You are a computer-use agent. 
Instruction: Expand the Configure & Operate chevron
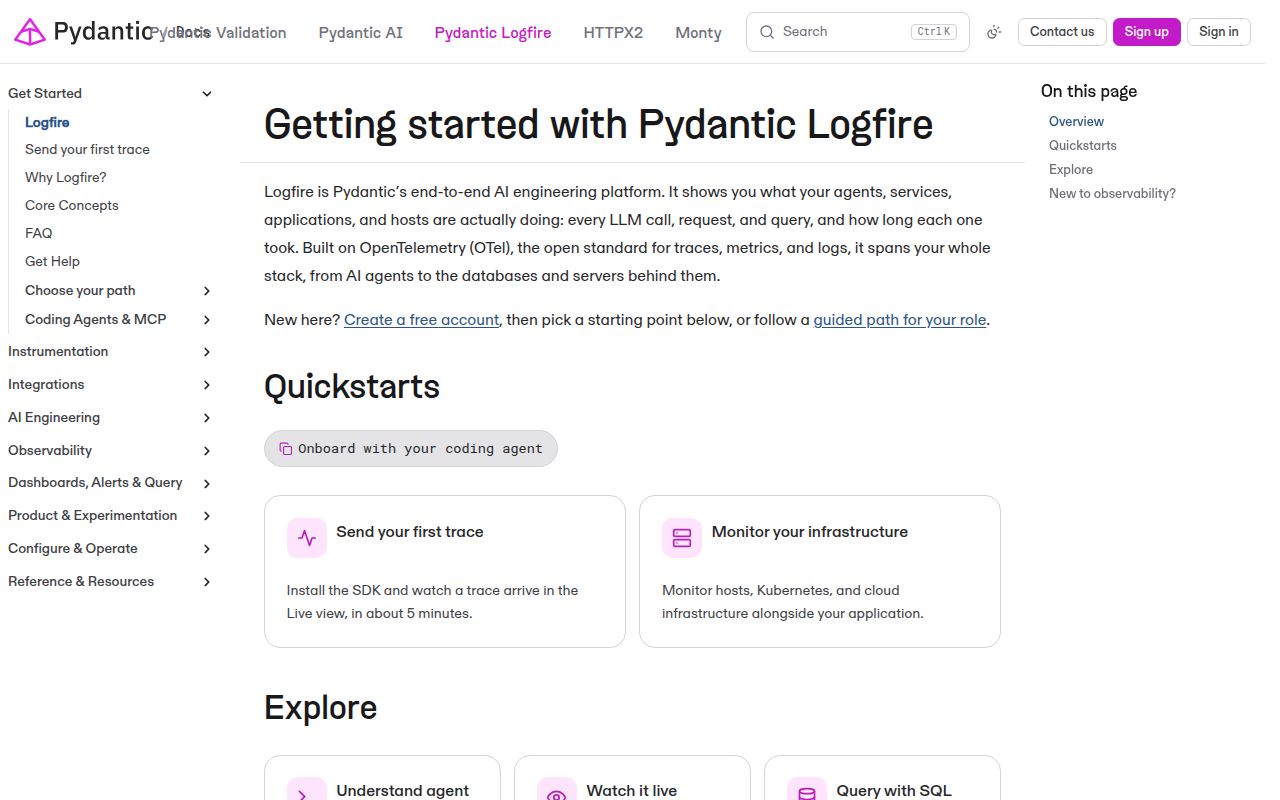207,549
